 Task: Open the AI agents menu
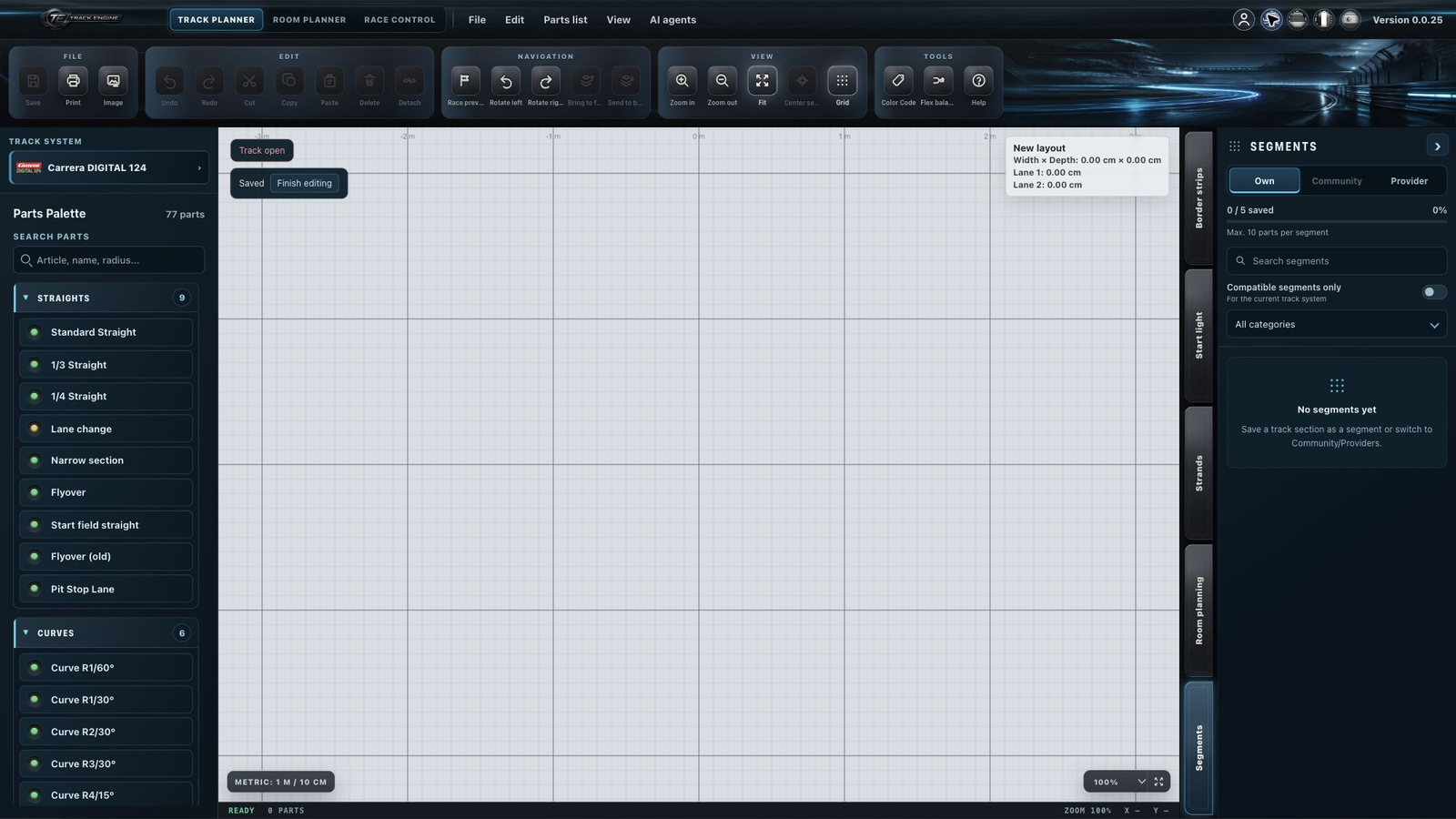tap(672, 19)
